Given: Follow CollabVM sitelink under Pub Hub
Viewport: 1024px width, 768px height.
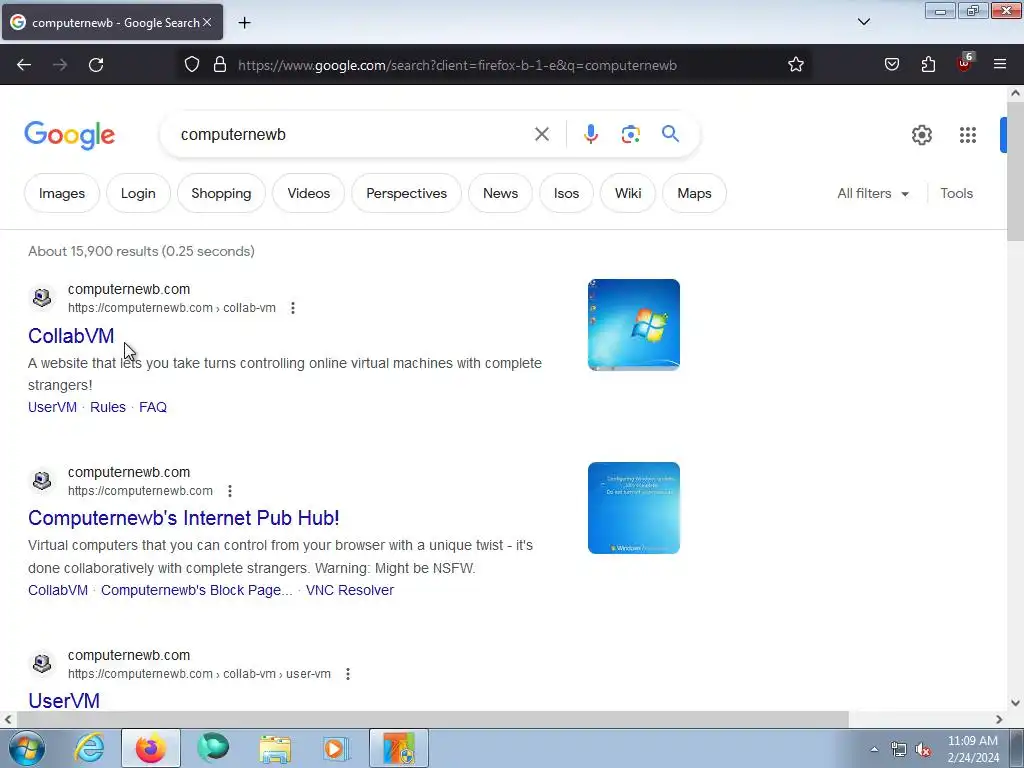Looking at the screenshot, I should point(57,590).
